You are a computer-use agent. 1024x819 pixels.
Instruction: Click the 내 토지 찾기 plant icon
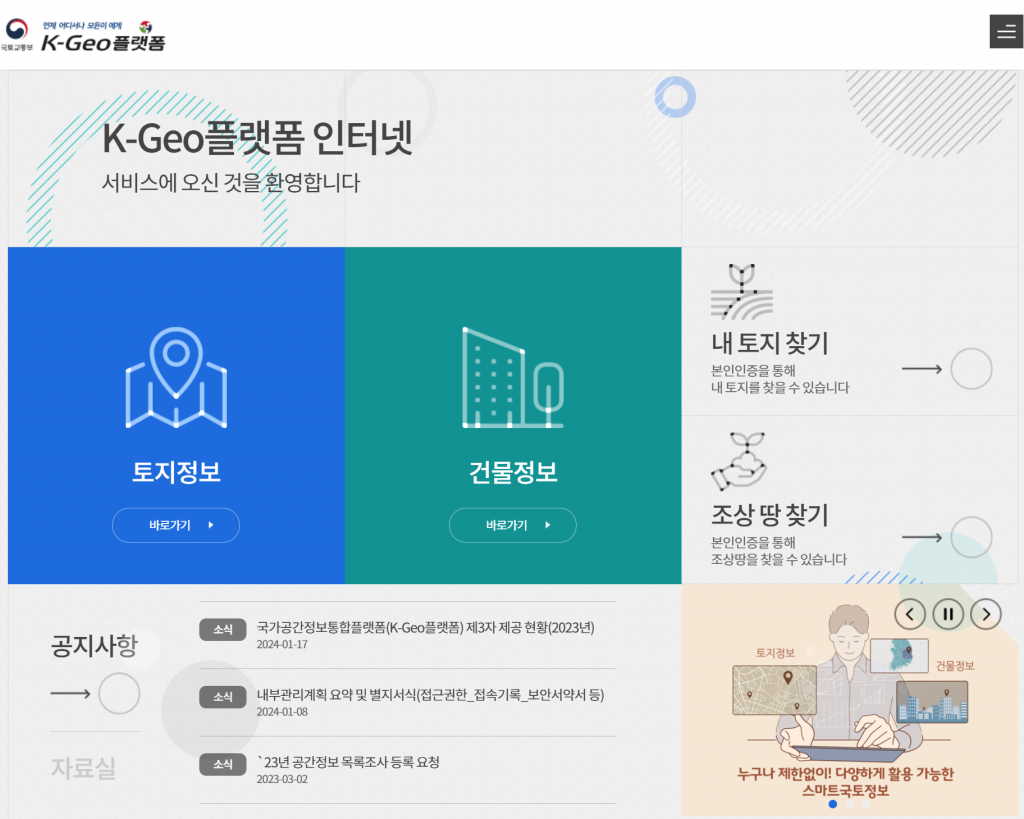pyautogui.click(x=742, y=292)
